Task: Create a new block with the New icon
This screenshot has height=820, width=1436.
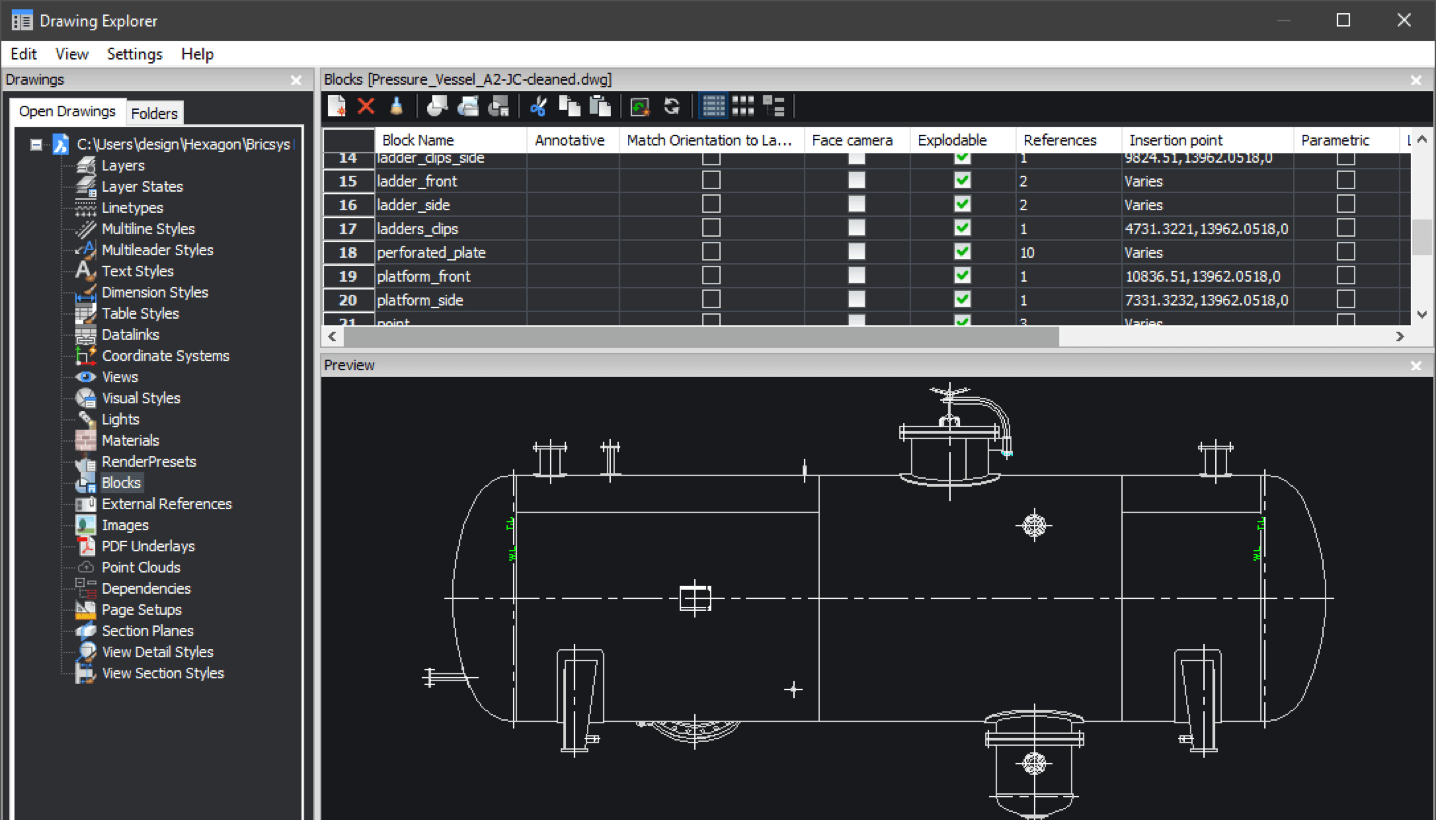Action: click(x=336, y=105)
